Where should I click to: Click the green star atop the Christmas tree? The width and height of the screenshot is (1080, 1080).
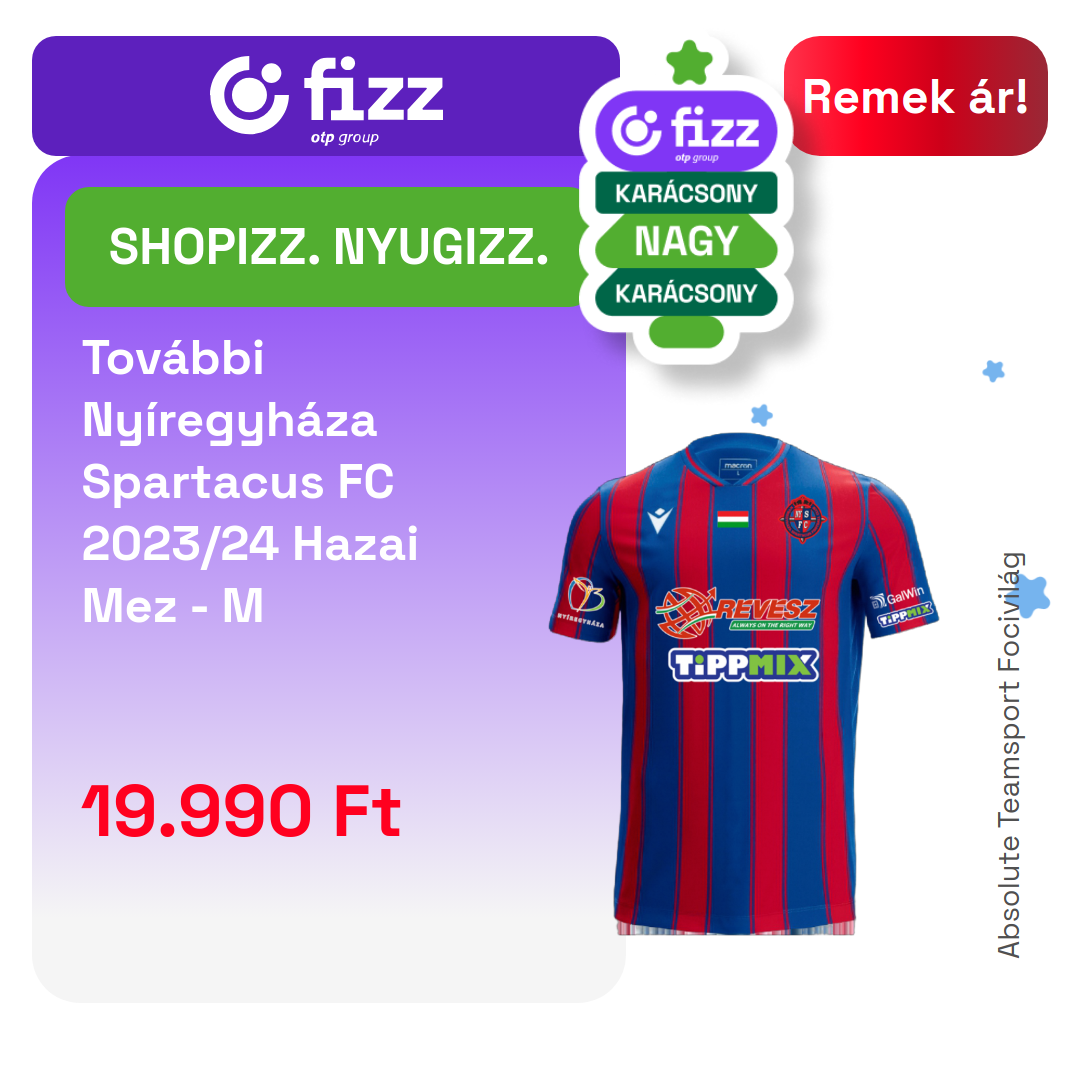click(x=689, y=63)
